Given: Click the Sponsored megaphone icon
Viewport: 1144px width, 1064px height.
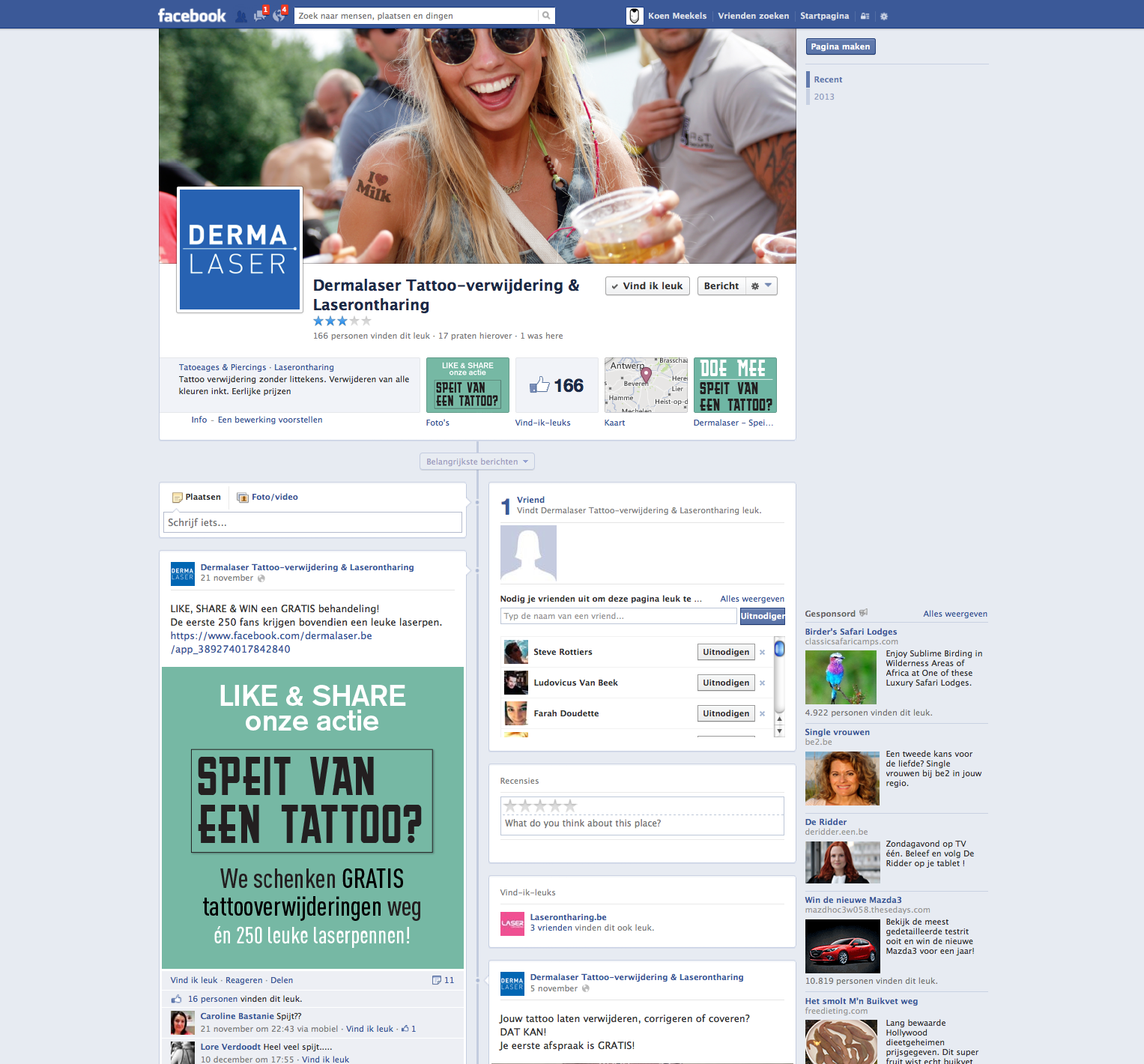Looking at the screenshot, I should (863, 613).
